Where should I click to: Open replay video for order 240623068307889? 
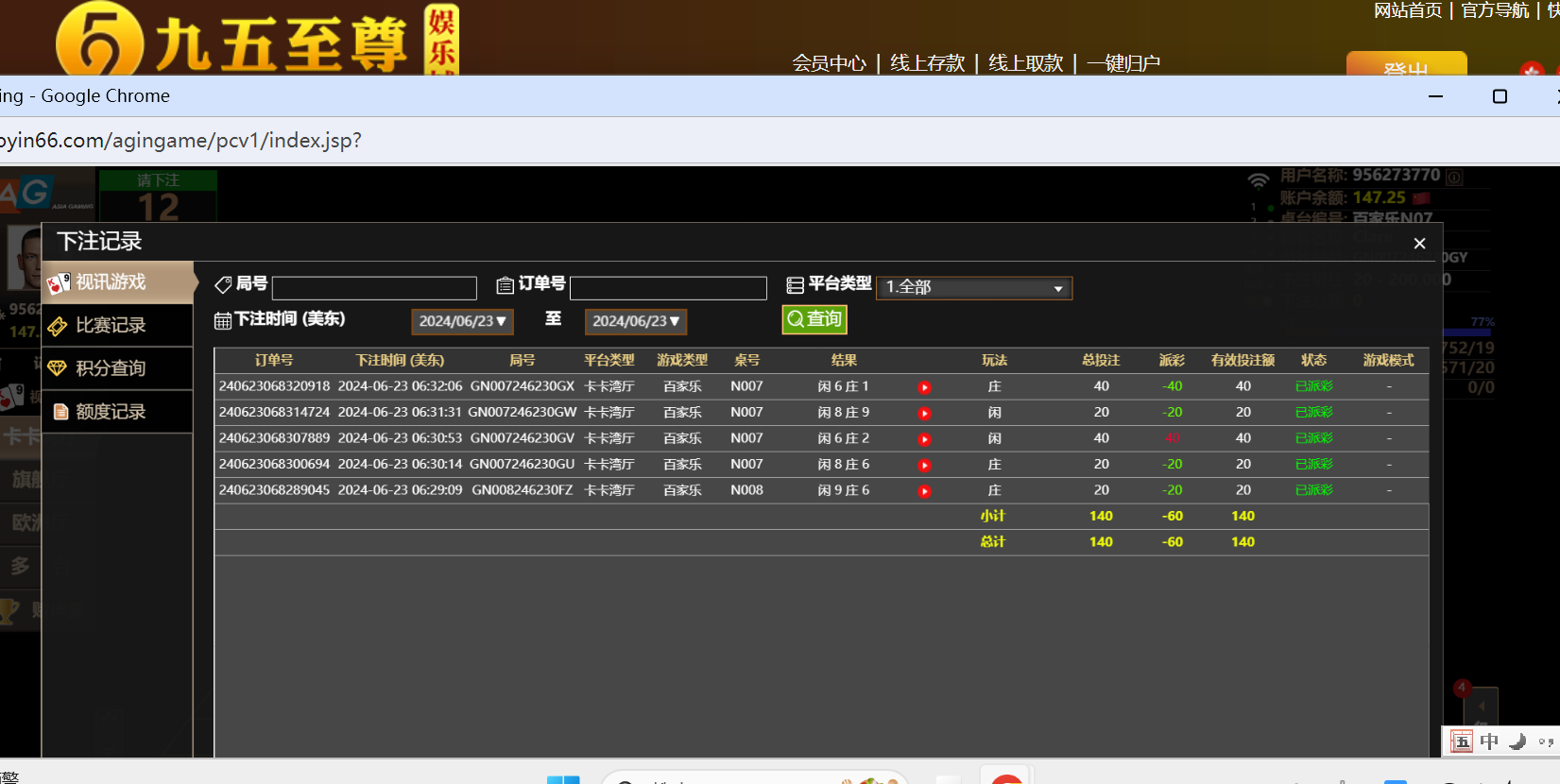click(924, 439)
